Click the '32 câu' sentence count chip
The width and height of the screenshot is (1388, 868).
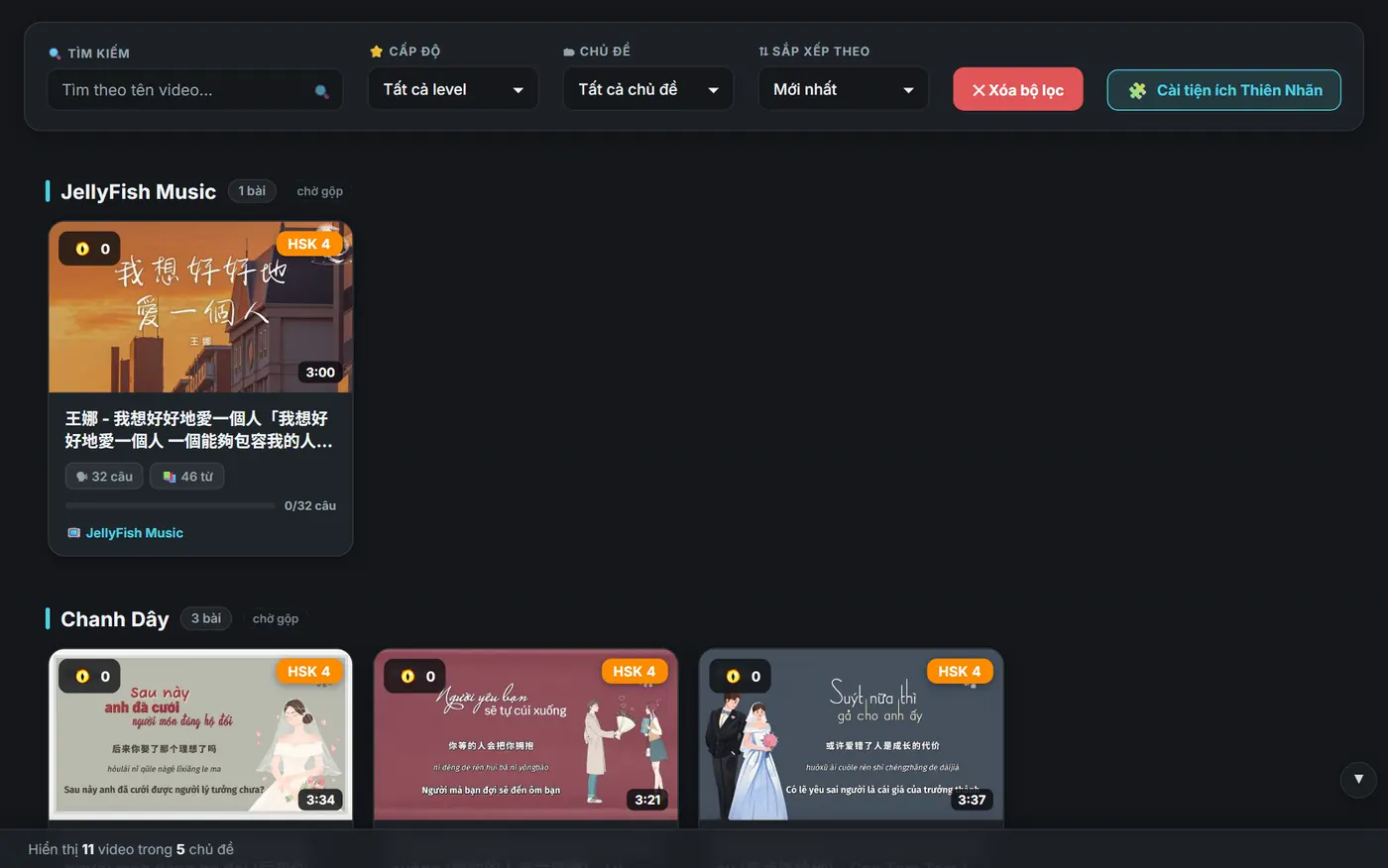pos(104,477)
